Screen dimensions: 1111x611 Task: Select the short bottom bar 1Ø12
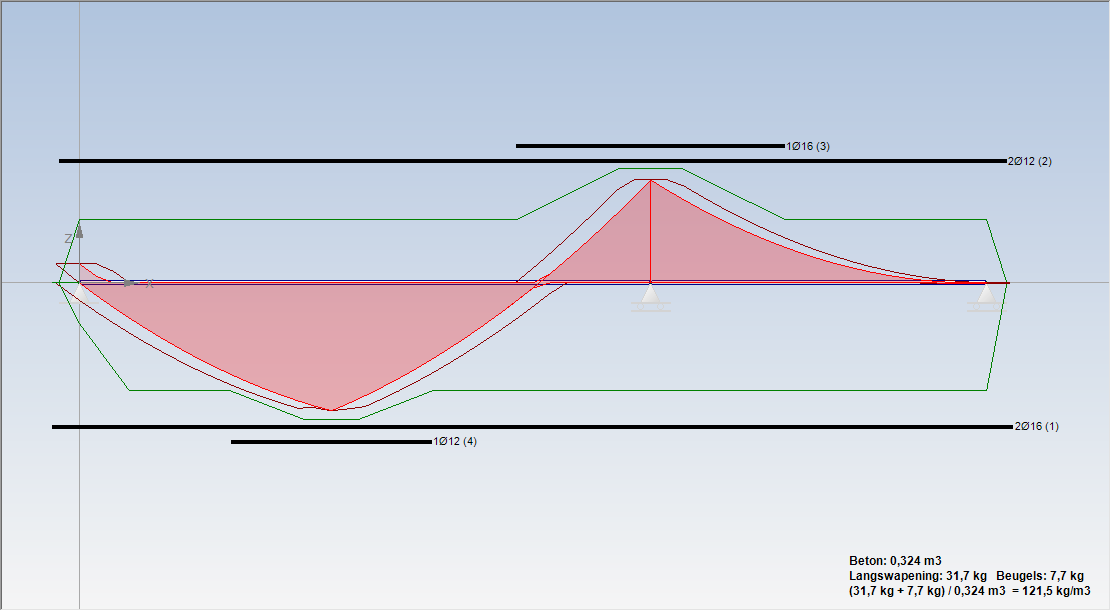(x=331, y=442)
